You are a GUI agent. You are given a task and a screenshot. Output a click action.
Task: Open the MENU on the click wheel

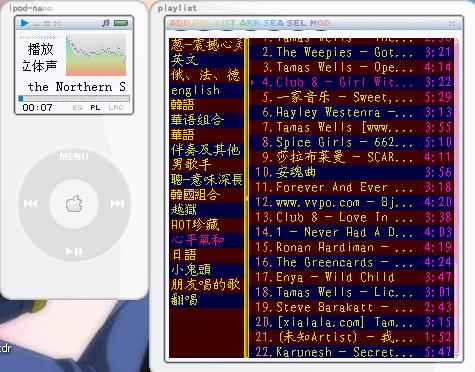[x=74, y=157]
